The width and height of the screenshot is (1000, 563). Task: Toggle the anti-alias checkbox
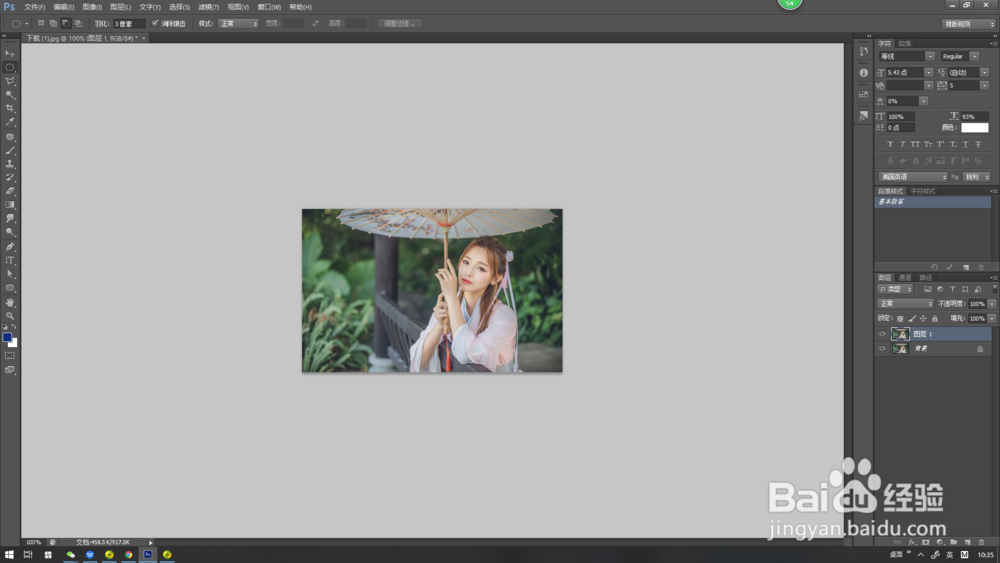(x=155, y=23)
